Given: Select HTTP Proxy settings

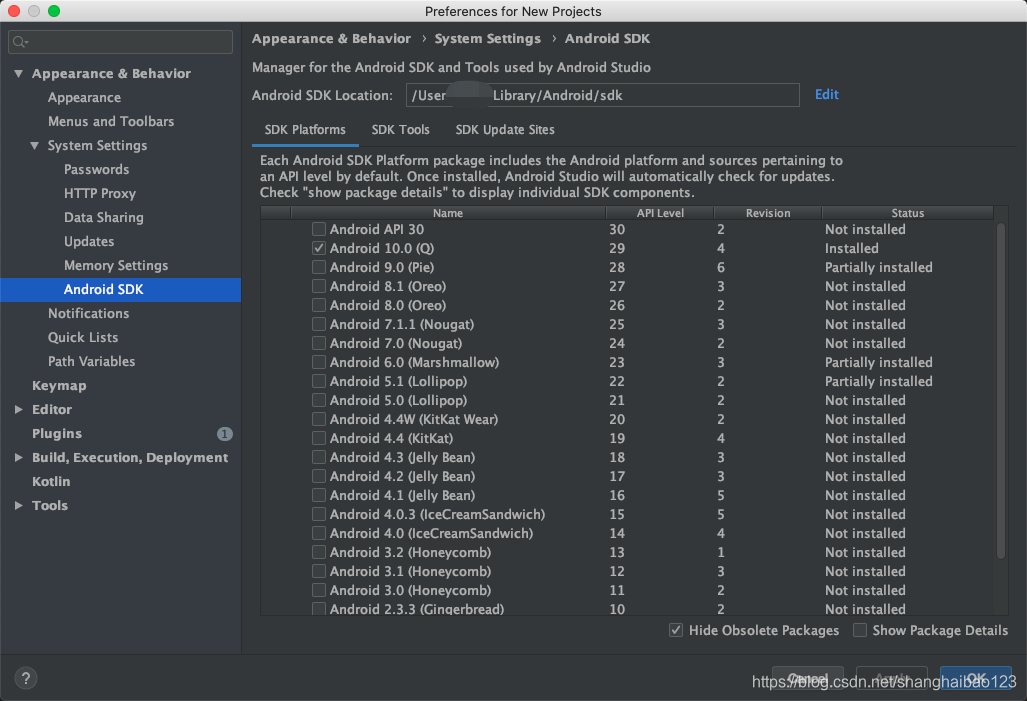Looking at the screenshot, I should 100,193.
